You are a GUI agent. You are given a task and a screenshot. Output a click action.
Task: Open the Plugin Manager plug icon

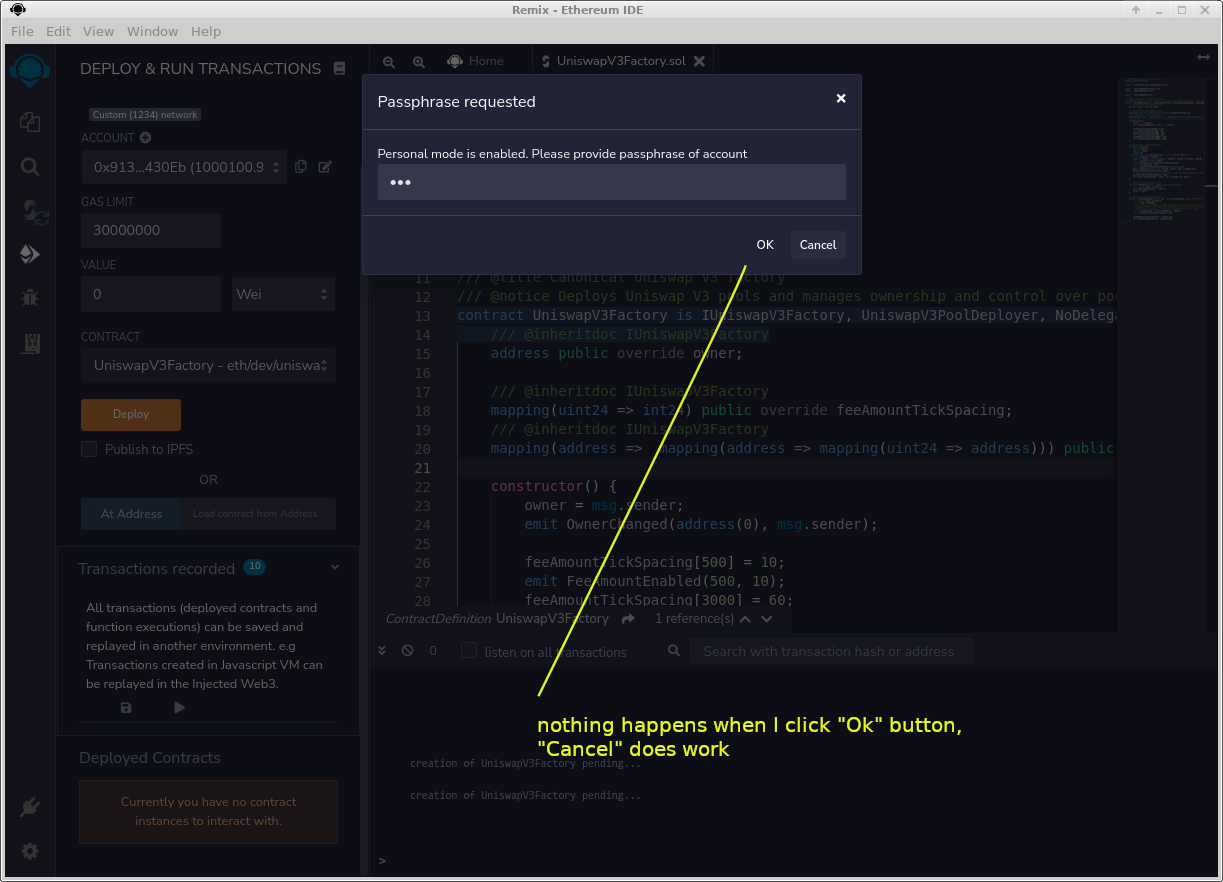point(29,807)
